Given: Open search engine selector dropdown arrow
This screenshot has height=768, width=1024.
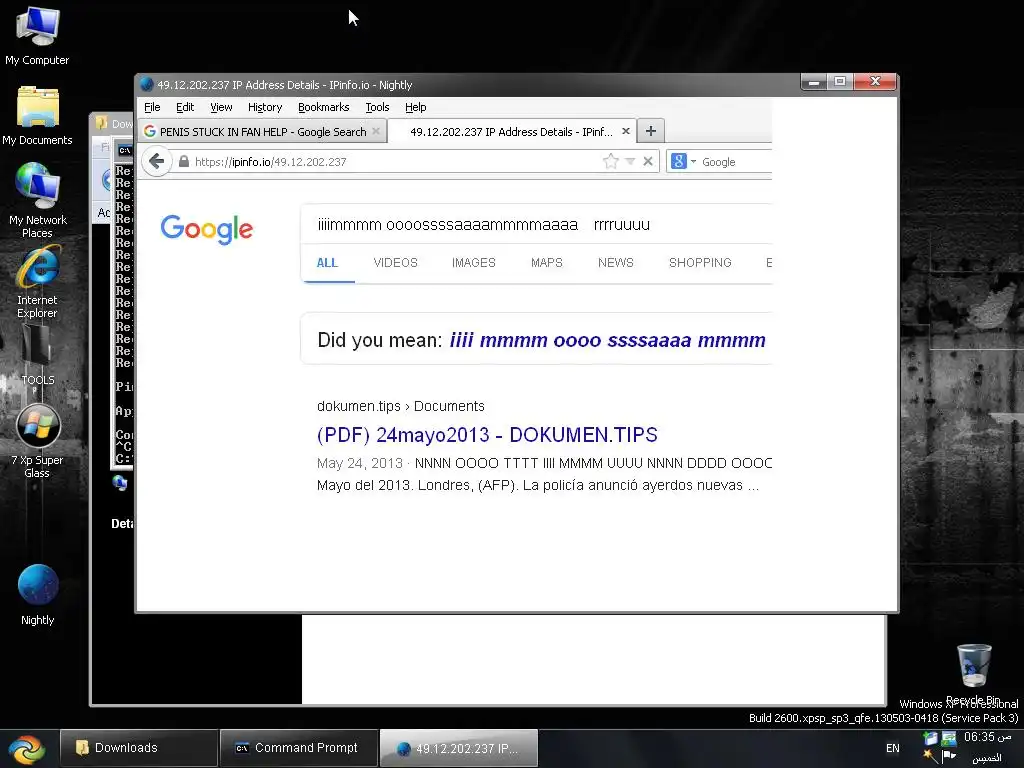Looking at the screenshot, I should [x=693, y=161].
